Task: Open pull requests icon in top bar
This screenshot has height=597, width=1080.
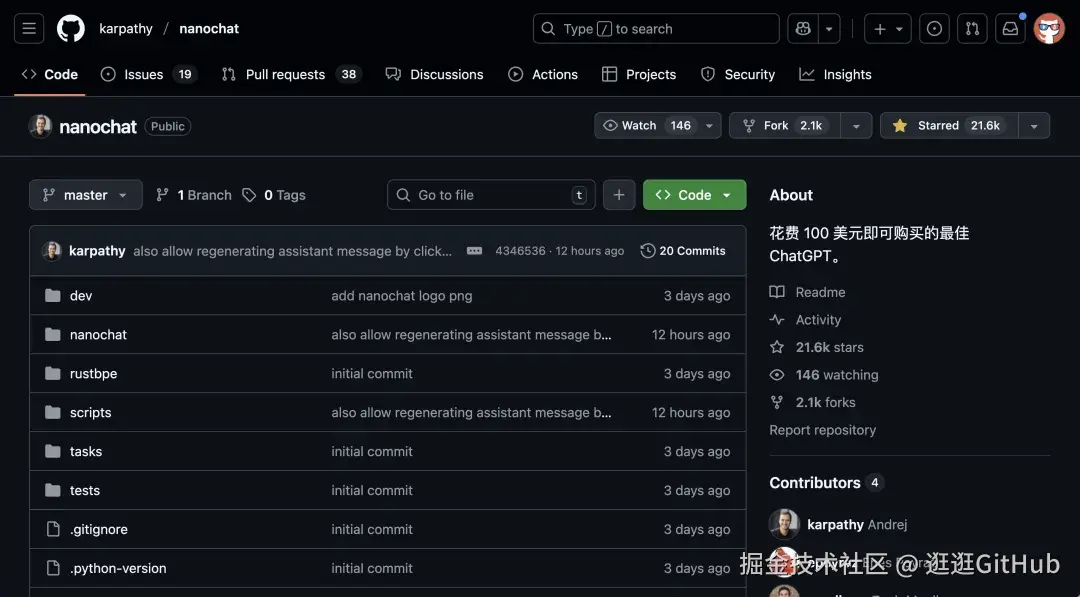Action: point(972,29)
